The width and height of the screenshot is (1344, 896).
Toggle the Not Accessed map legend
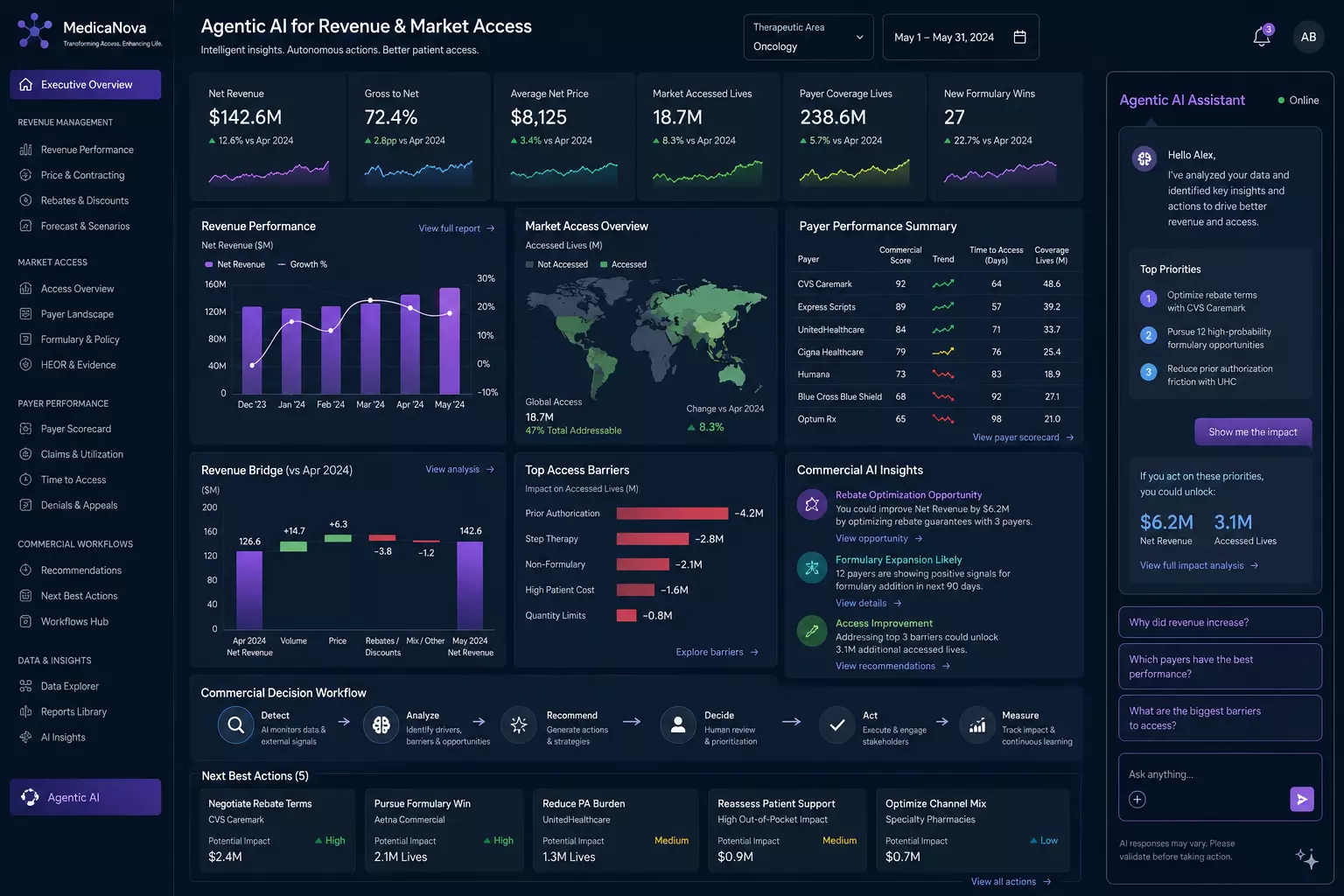click(556, 264)
